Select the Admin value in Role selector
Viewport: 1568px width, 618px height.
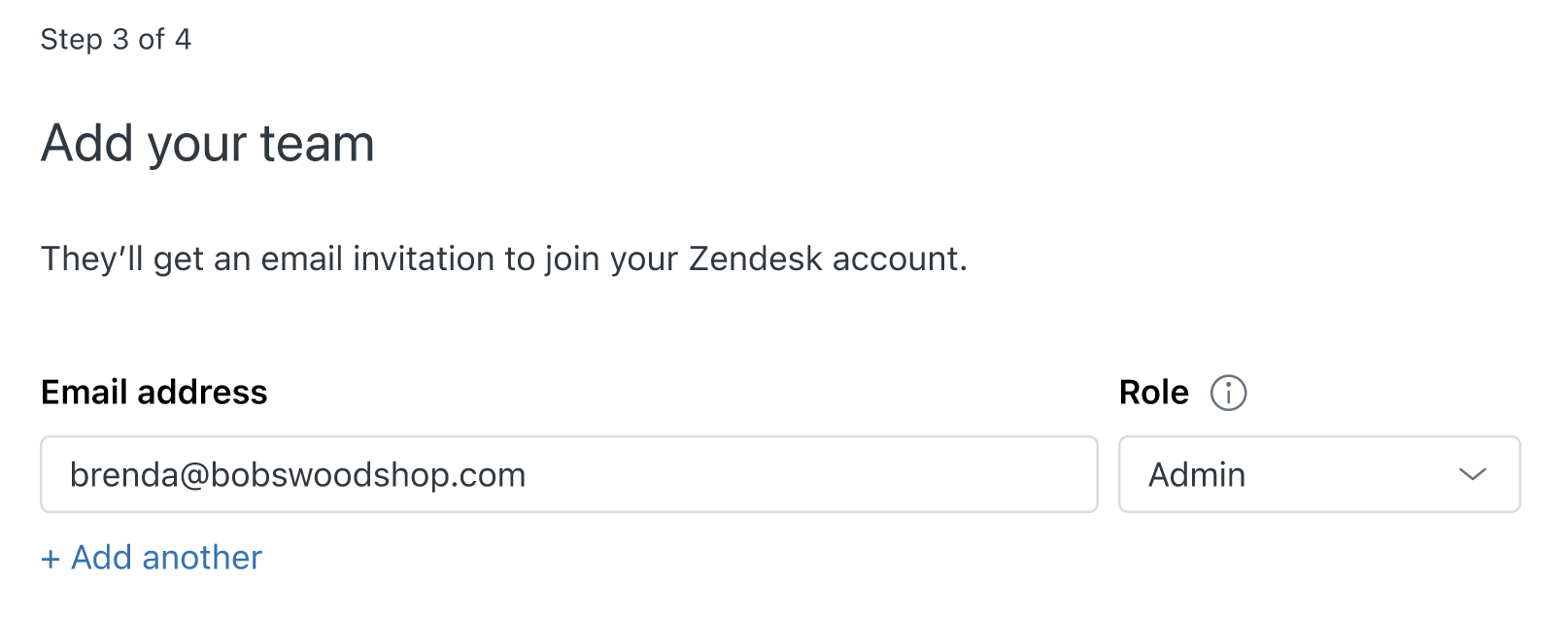1197,474
